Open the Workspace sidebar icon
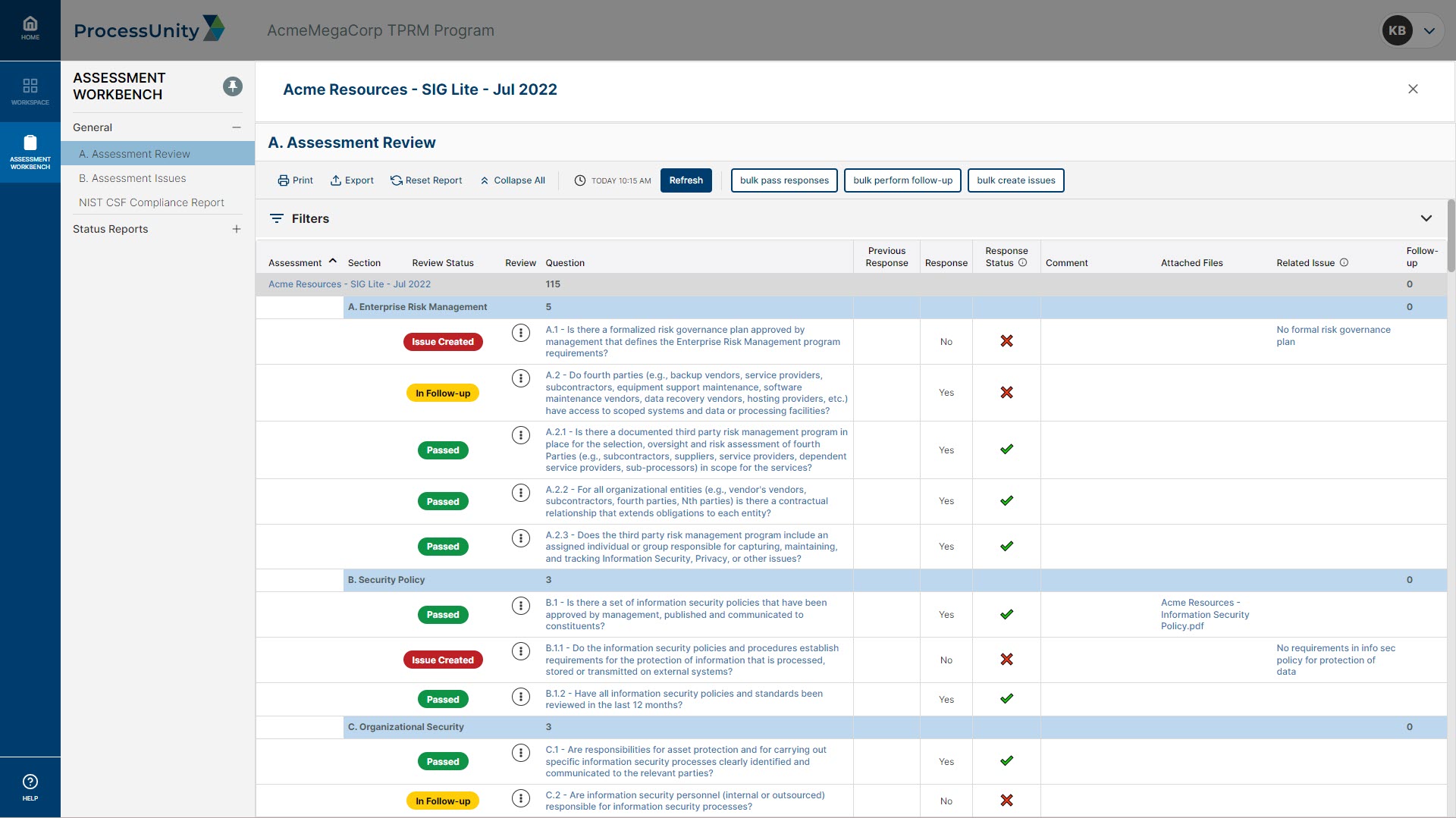The height and width of the screenshot is (818, 1456). point(30,91)
